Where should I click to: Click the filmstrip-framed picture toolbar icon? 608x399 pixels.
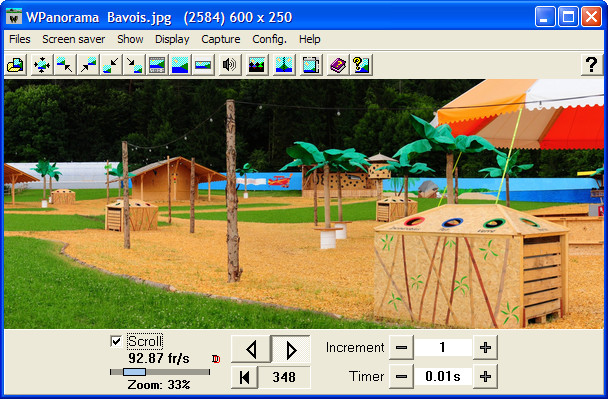[157, 65]
